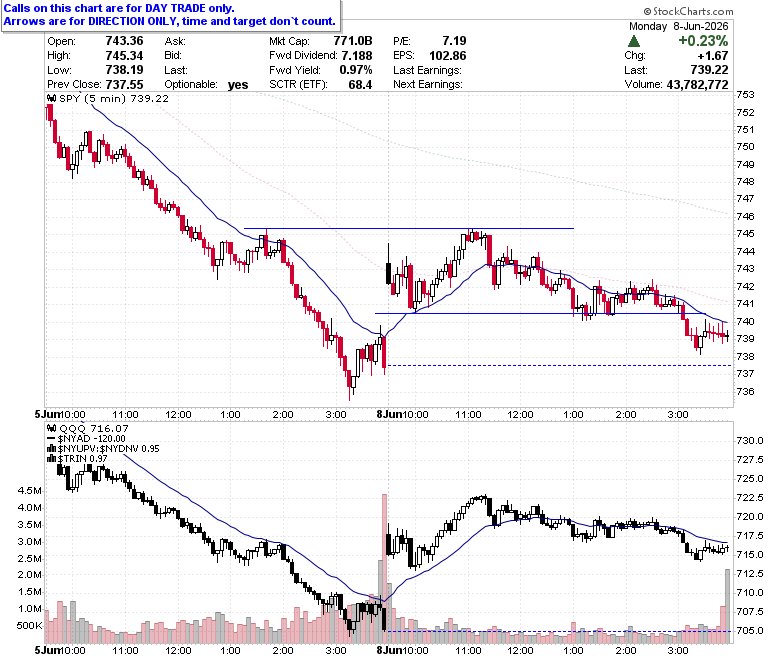The width and height of the screenshot is (780, 659).
Task: Click the bar icon beside $NYUPV:$NYDNV
Action: (x=51, y=449)
